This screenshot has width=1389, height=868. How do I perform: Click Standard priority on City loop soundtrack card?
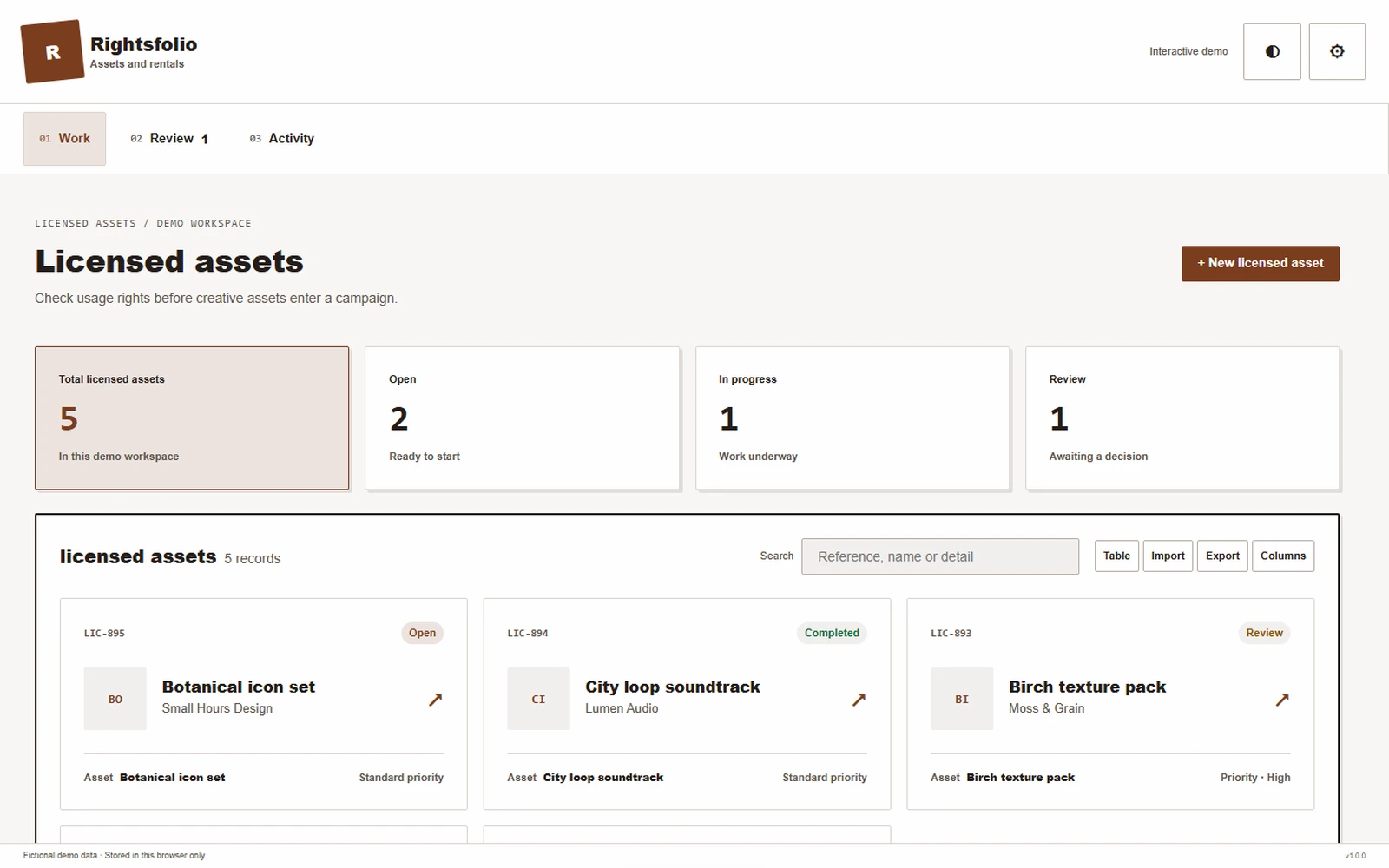[825, 778]
